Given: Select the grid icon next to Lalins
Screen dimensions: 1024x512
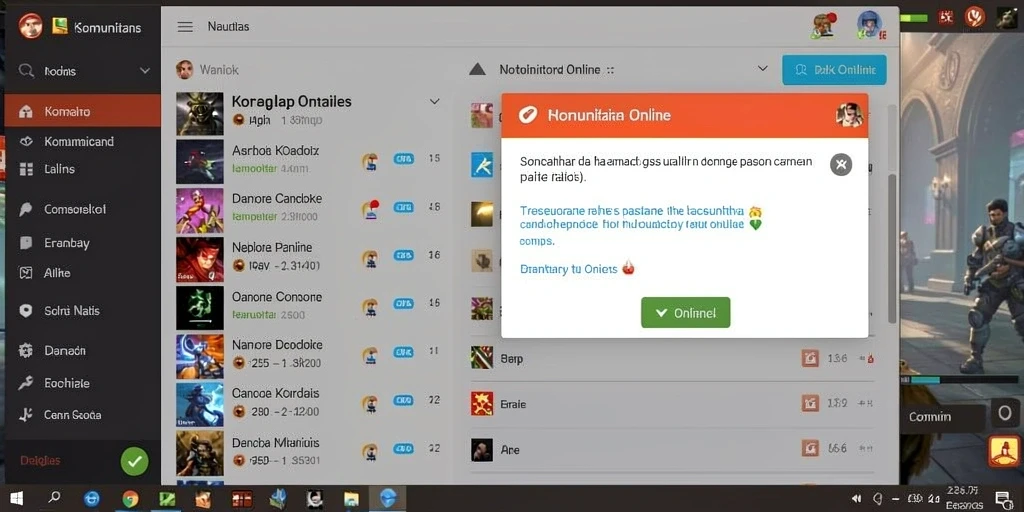Looking at the screenshot, I should pos(26,169).
